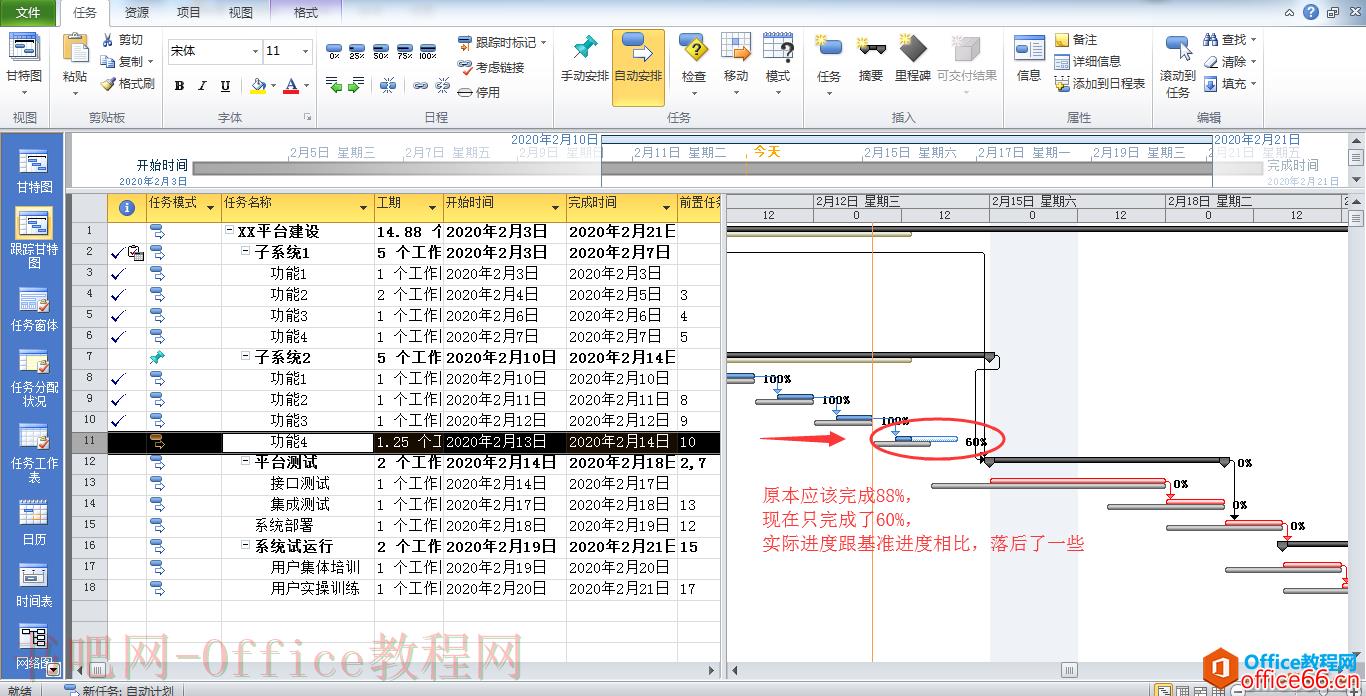Open 开始时间 column filter dropdown
This screenshot has width=1366, height=696.
pos(556,208)
